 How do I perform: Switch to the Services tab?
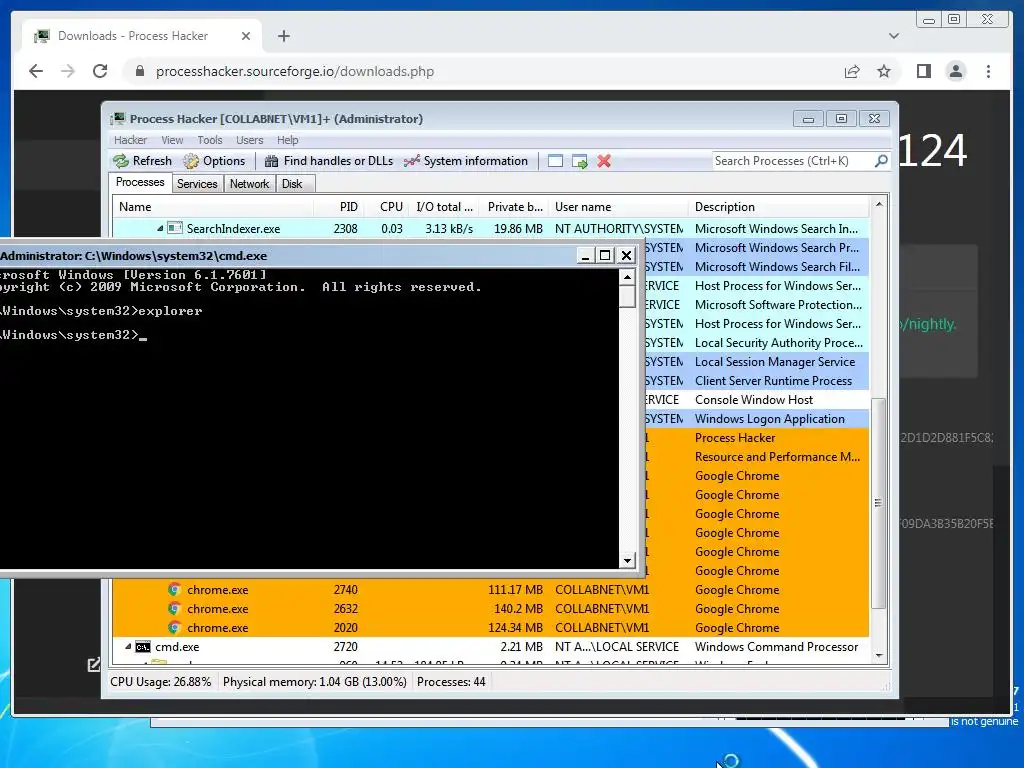tap(197, 184)
